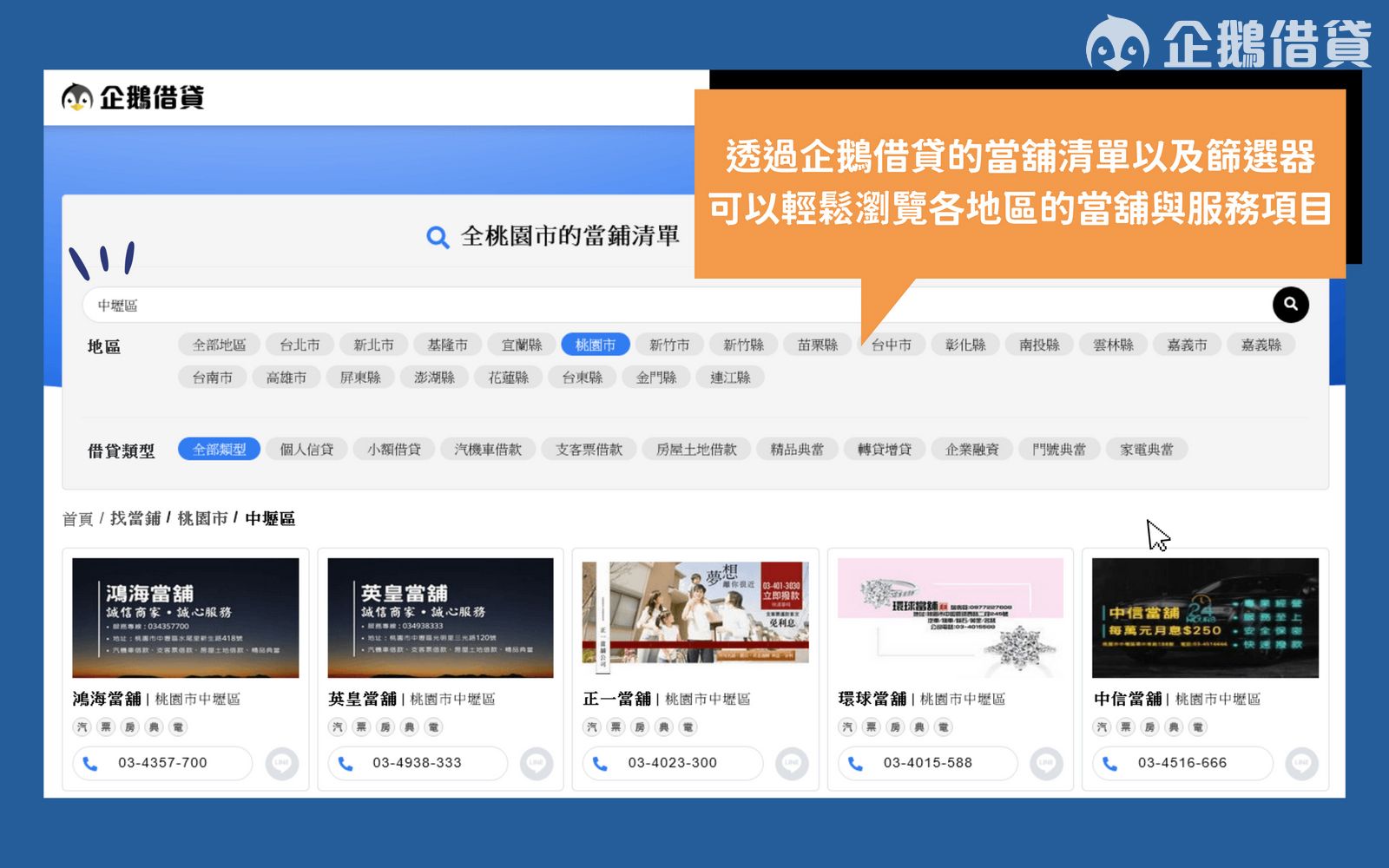Select the 連江縣 region filter
This screenshot has height=868, width=1389.
tap(730, 378)
